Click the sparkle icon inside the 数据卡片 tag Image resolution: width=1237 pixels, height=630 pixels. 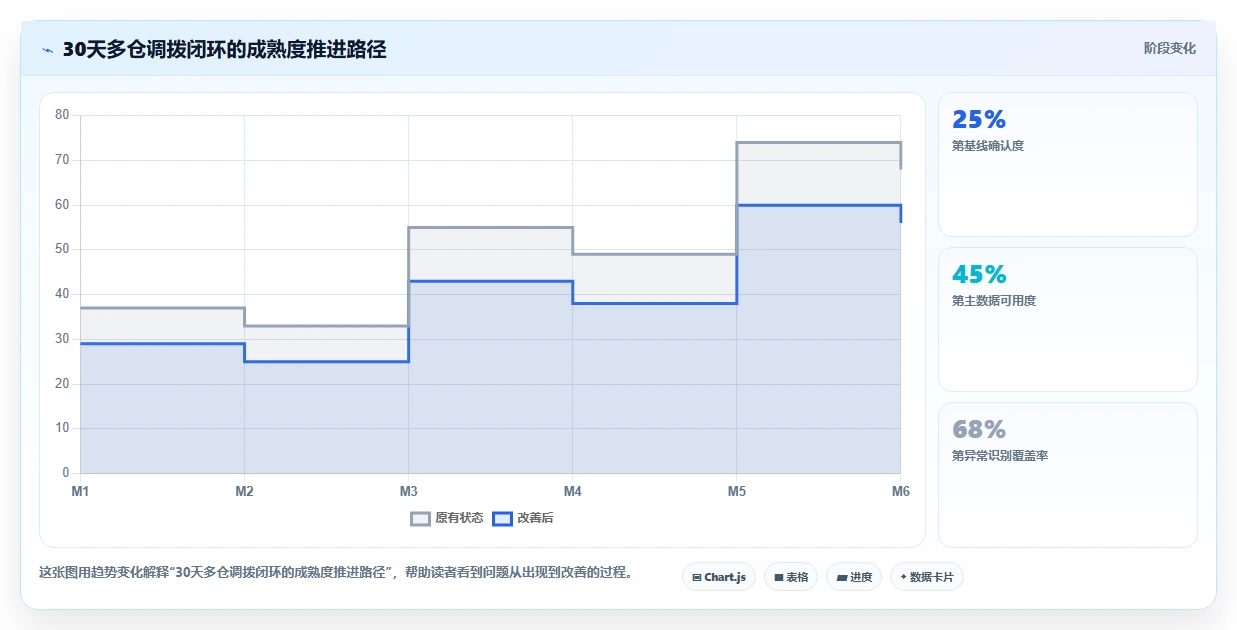tap(903, 577)
